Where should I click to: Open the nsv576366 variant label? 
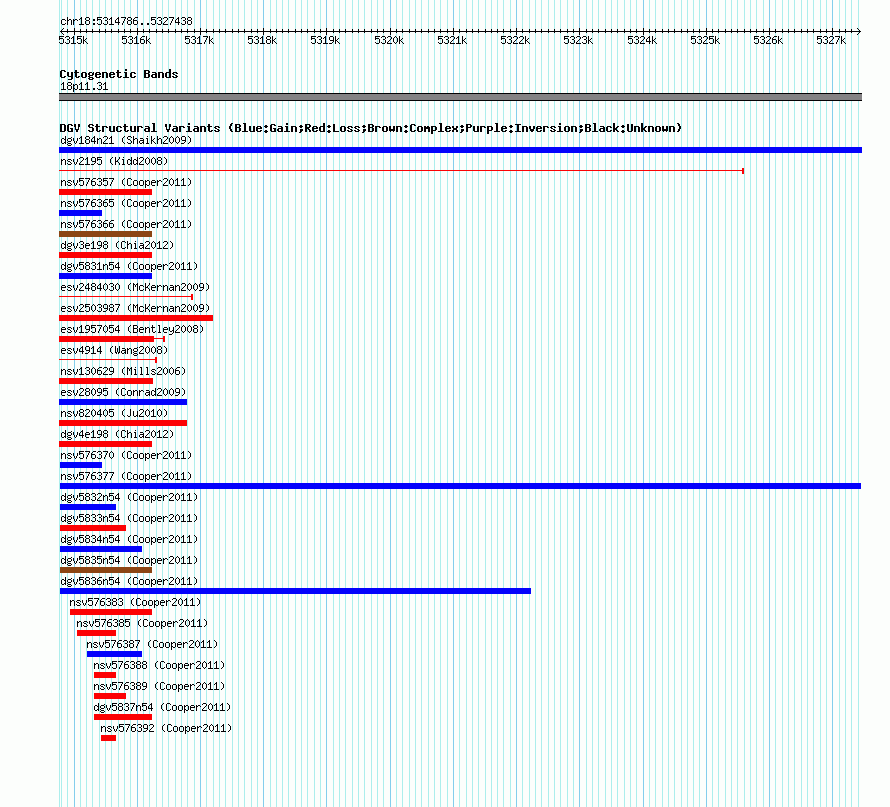tap(126, 224)
